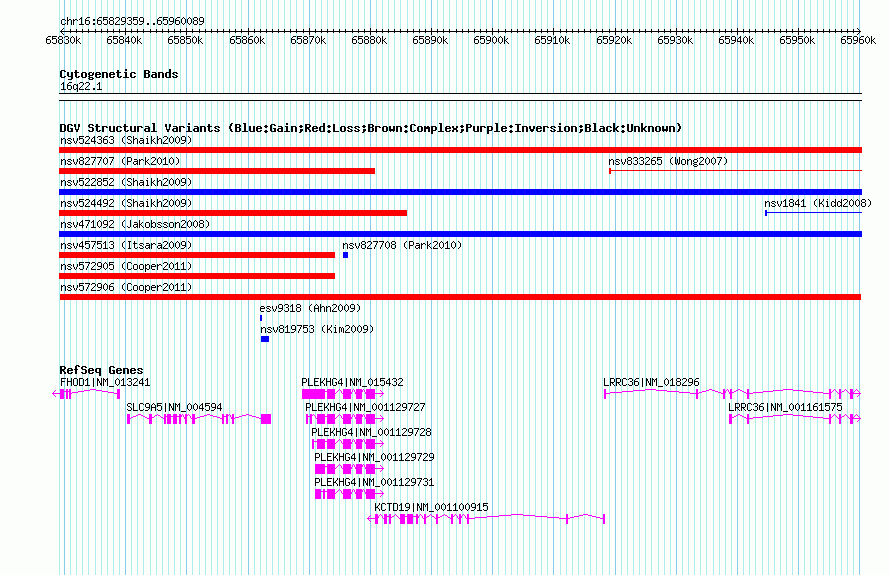
Task: Click the chr16:65829359..65960089 coordinate label
Action: 132,21
